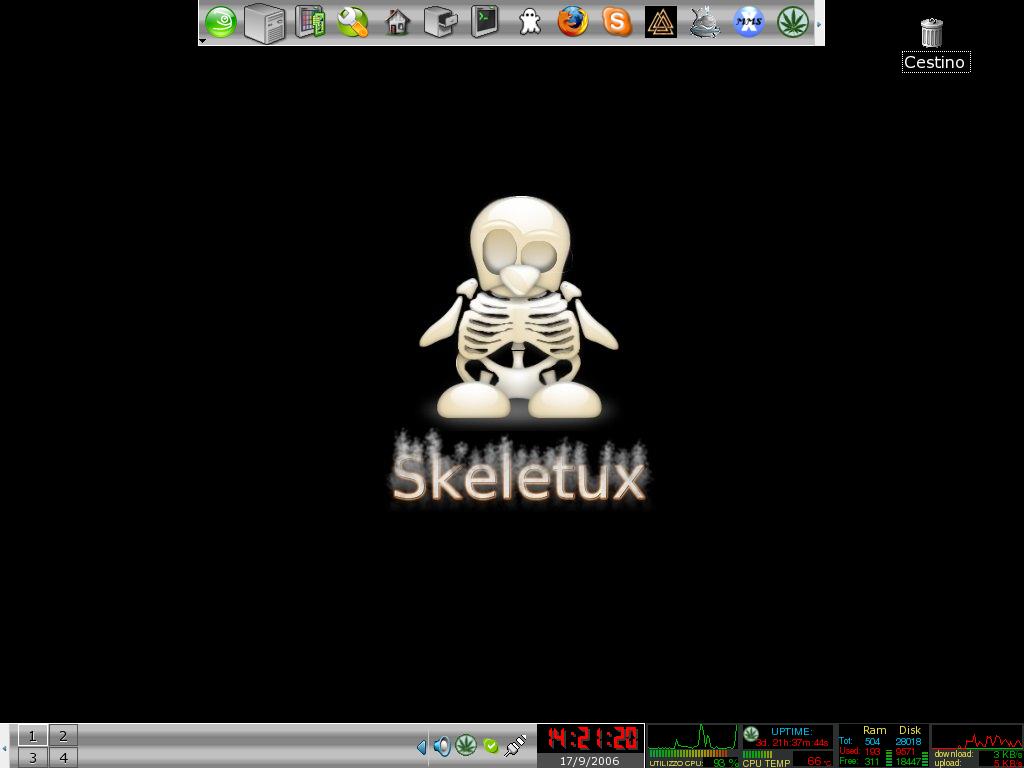This screenshot has width=1024, height=768.
Task: Launch the white ghost application icon
Action: [x=530, y=23]
